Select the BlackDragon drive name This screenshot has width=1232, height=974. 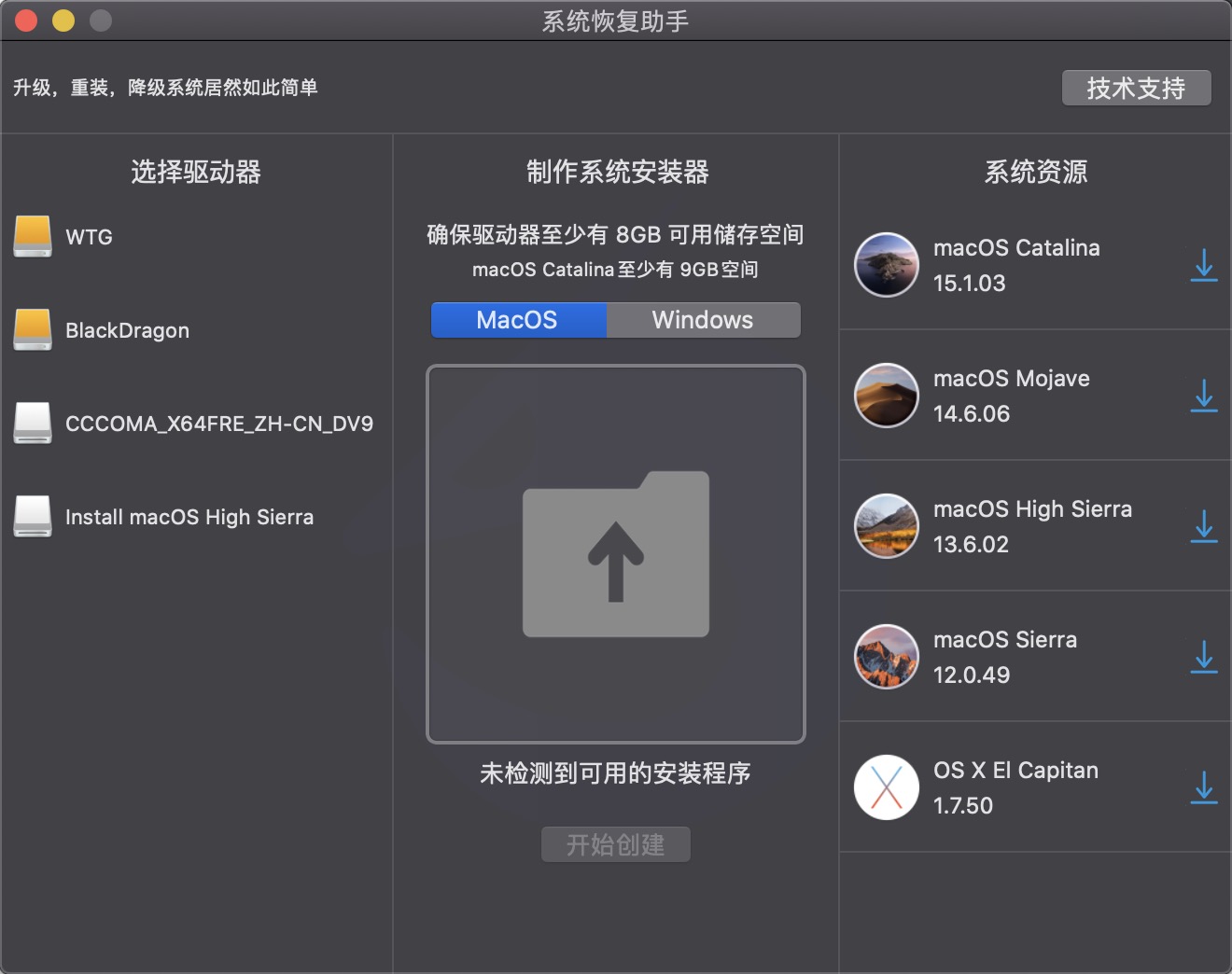pyautogui.click(x=127, y=330)
